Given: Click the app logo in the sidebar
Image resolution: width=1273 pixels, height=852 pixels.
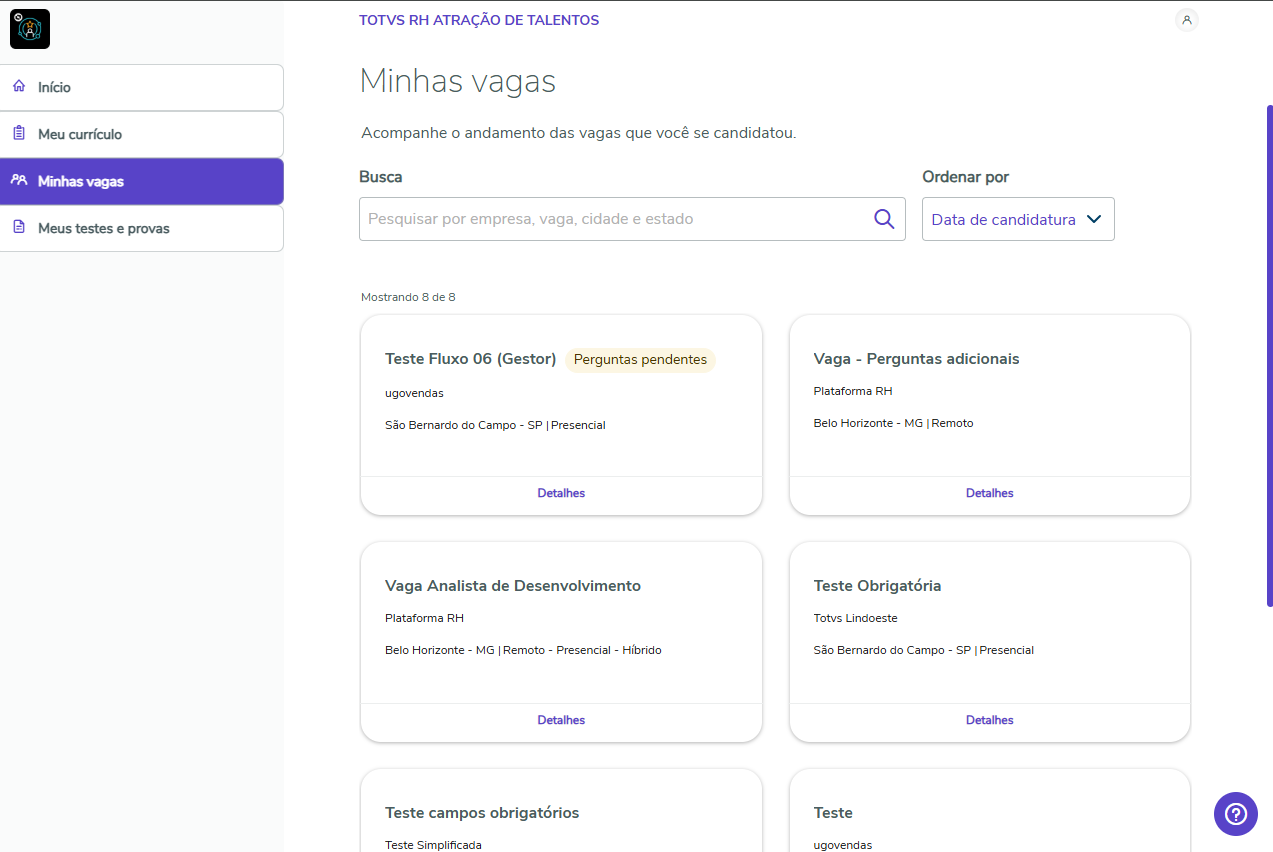Looking at the screenshot, I should pos(30,29).
